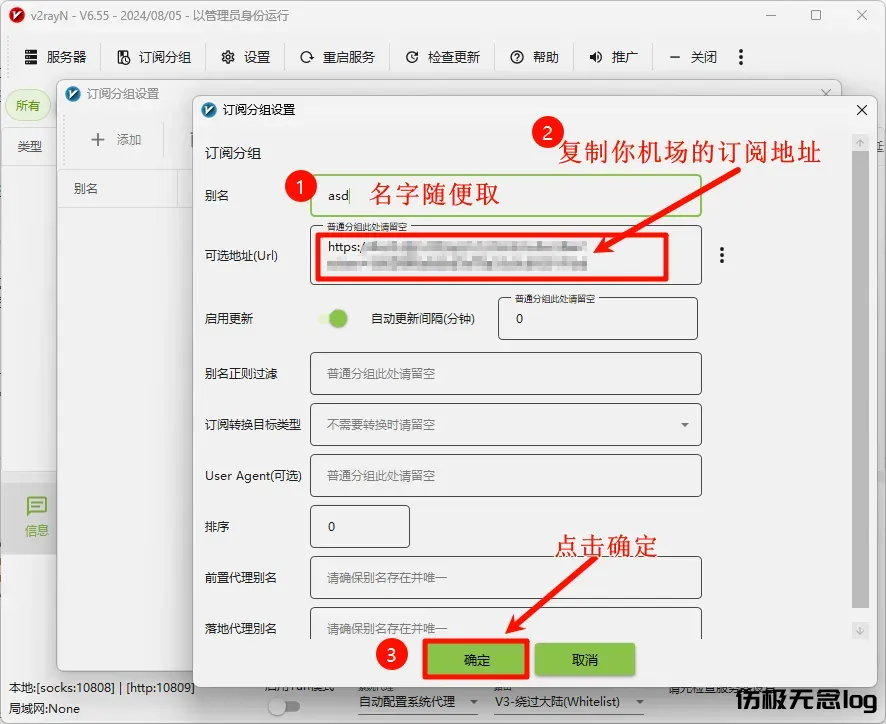
Task: Click 添加 in the background subscription window
Action: click(116, 140)
